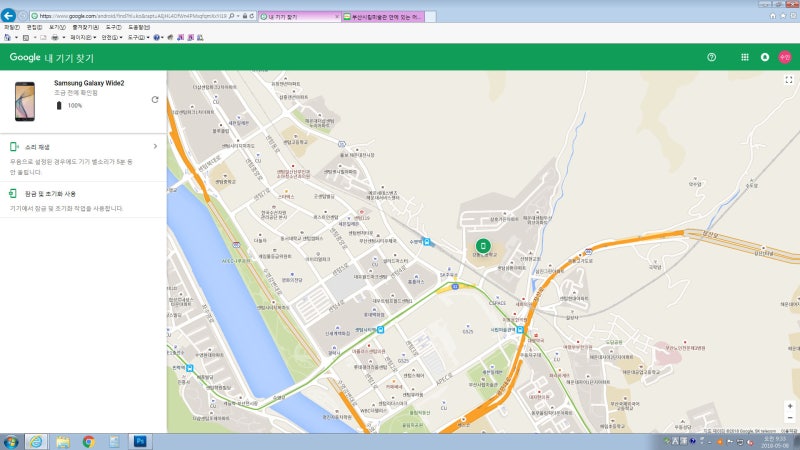
Task: Expand the 소리 재생 chevron arrow
Action: [x=156, y=146]
